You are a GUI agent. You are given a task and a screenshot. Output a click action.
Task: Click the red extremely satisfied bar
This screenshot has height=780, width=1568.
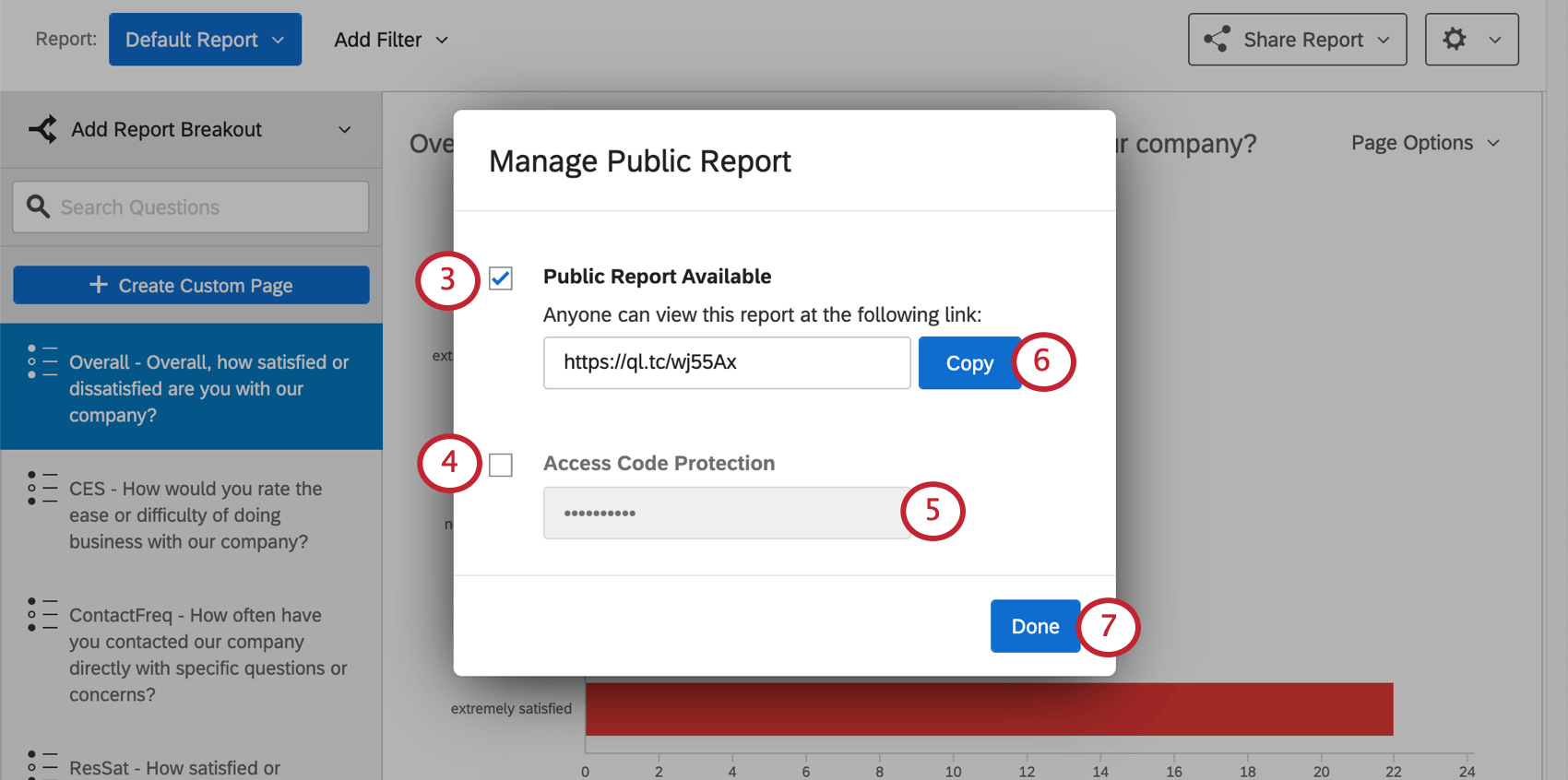tap(989, 709)
